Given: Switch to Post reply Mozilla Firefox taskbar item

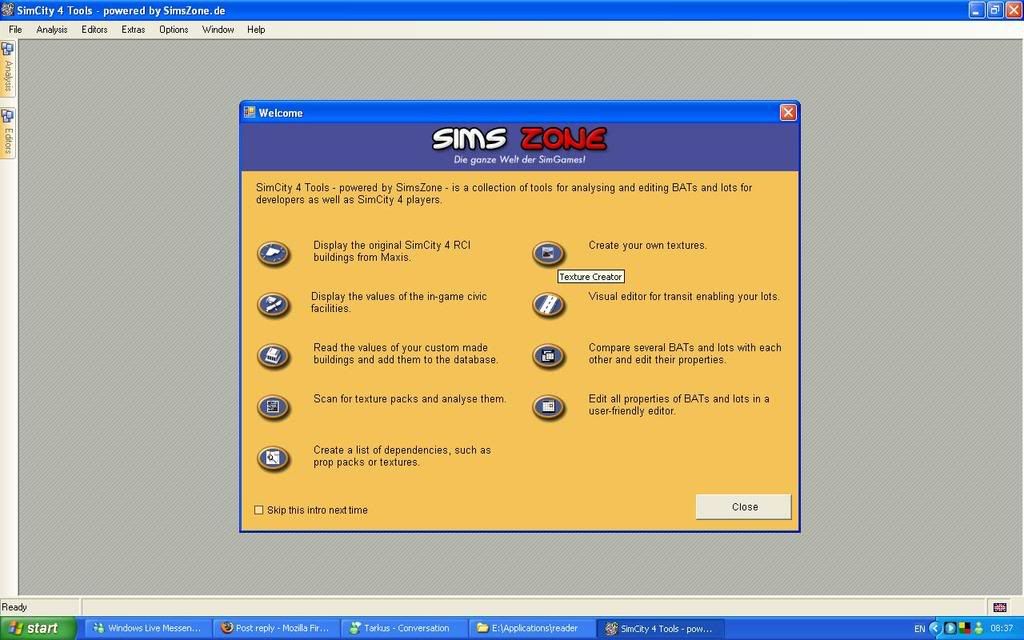Looking at the screenshot, I should tap(275, 628).
